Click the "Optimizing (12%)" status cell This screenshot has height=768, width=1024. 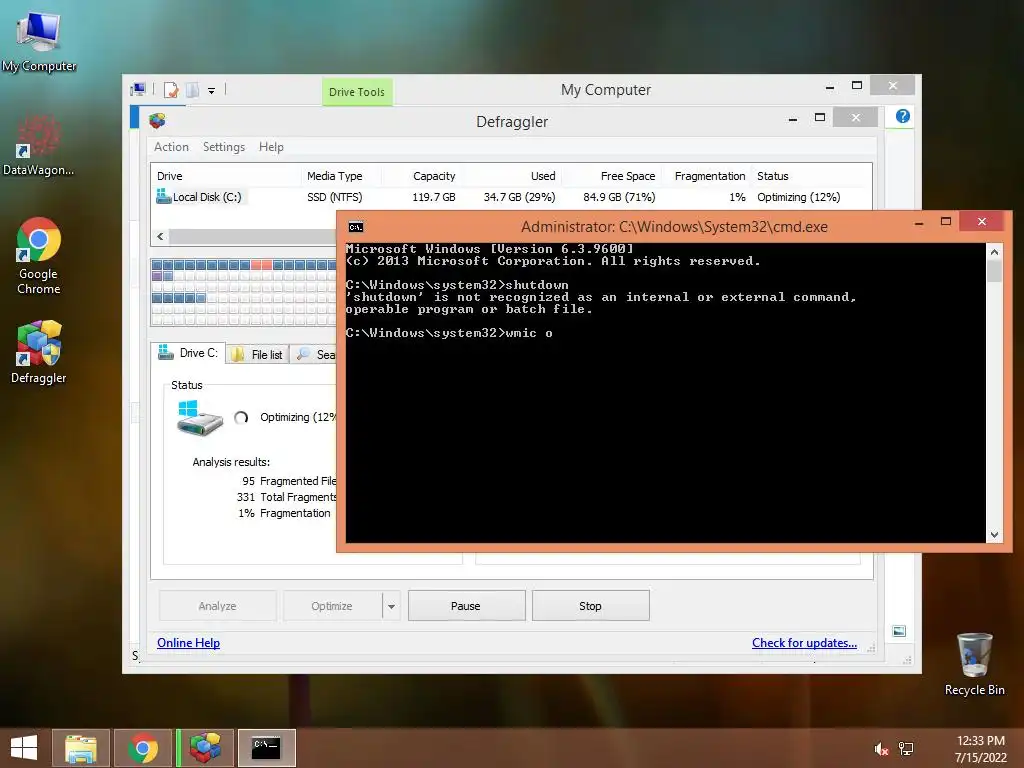click(x=799, y=197)
